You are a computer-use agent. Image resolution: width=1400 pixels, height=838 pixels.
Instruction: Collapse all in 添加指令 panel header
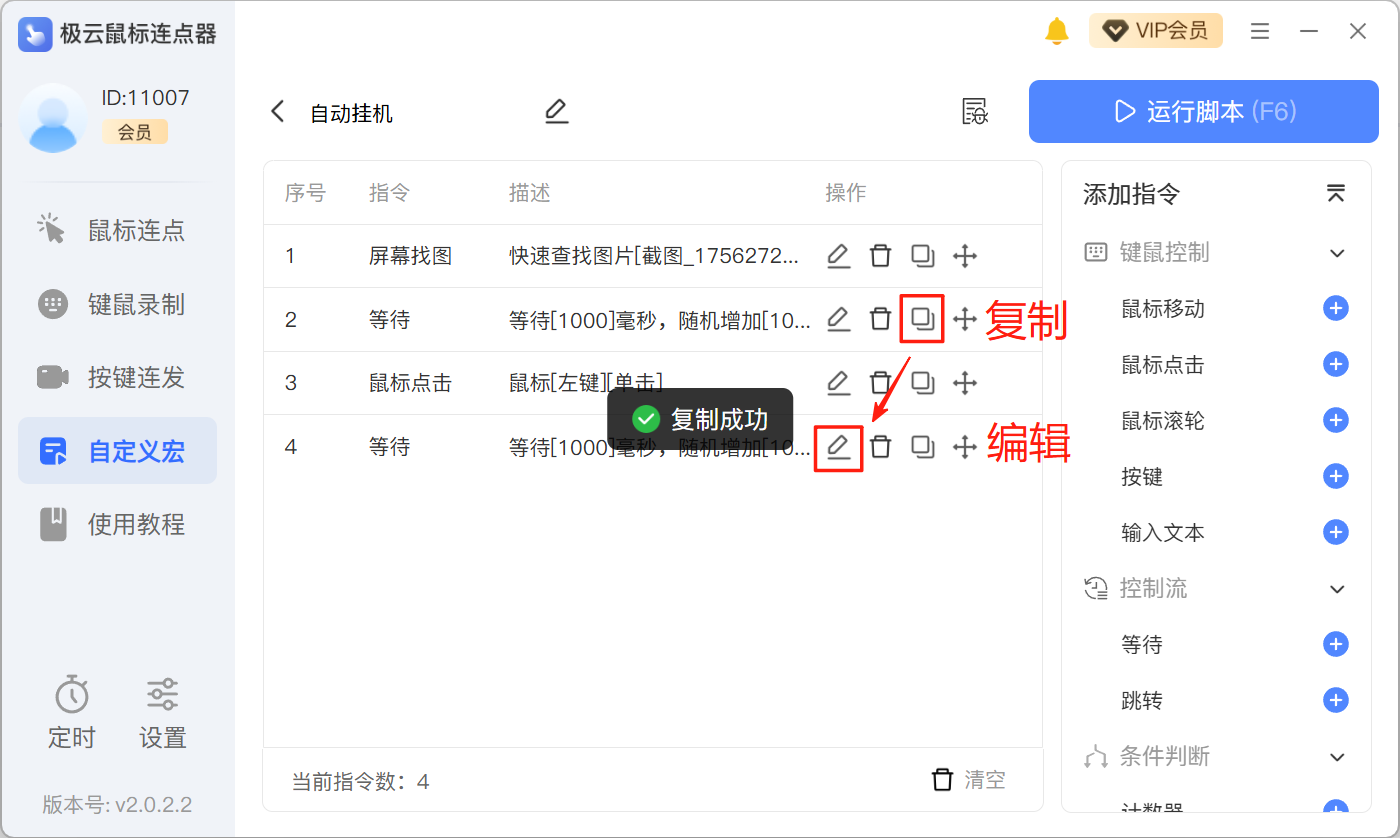[x=1335, y=194]
